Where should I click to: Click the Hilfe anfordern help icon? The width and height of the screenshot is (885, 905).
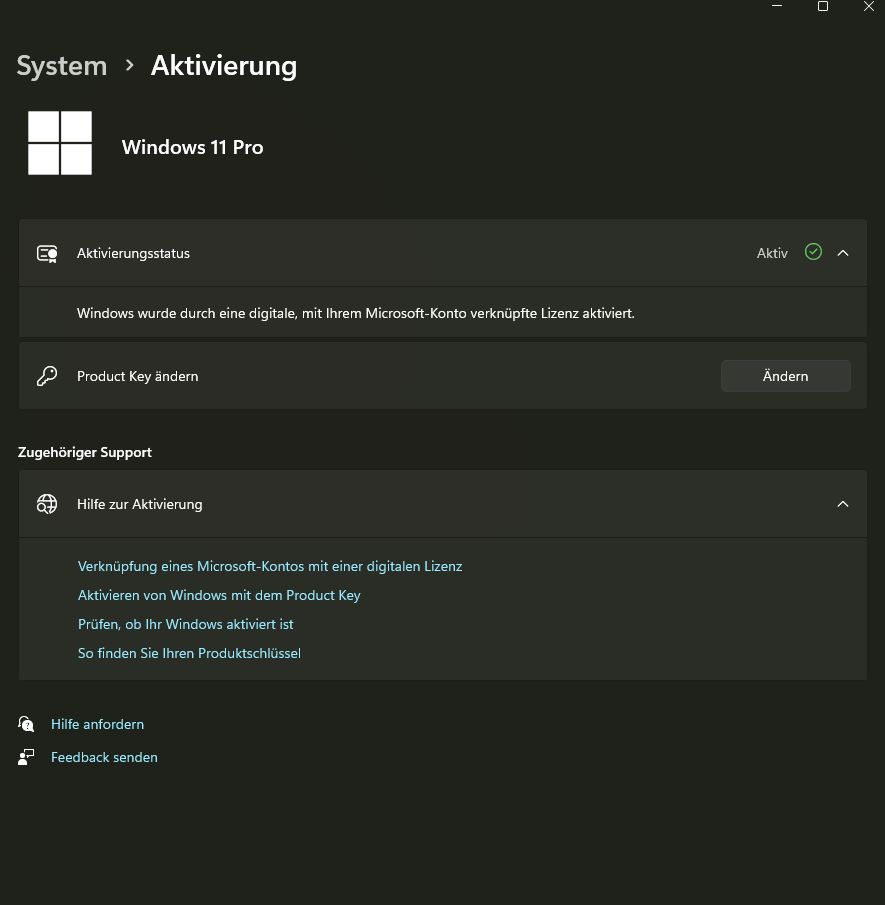[x=26, y=724]
